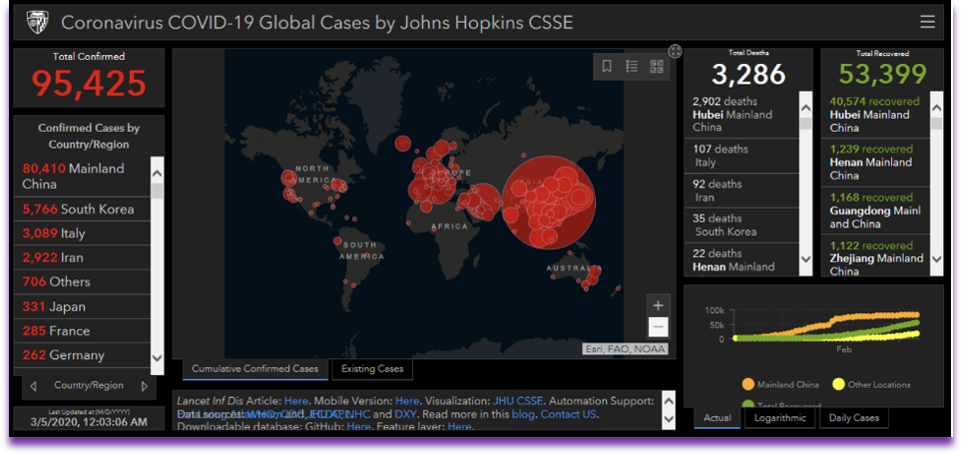This screenshot has width=962, height=454.
Task: Open the JHU CSSE visualization link
Action: click(521, 401)
